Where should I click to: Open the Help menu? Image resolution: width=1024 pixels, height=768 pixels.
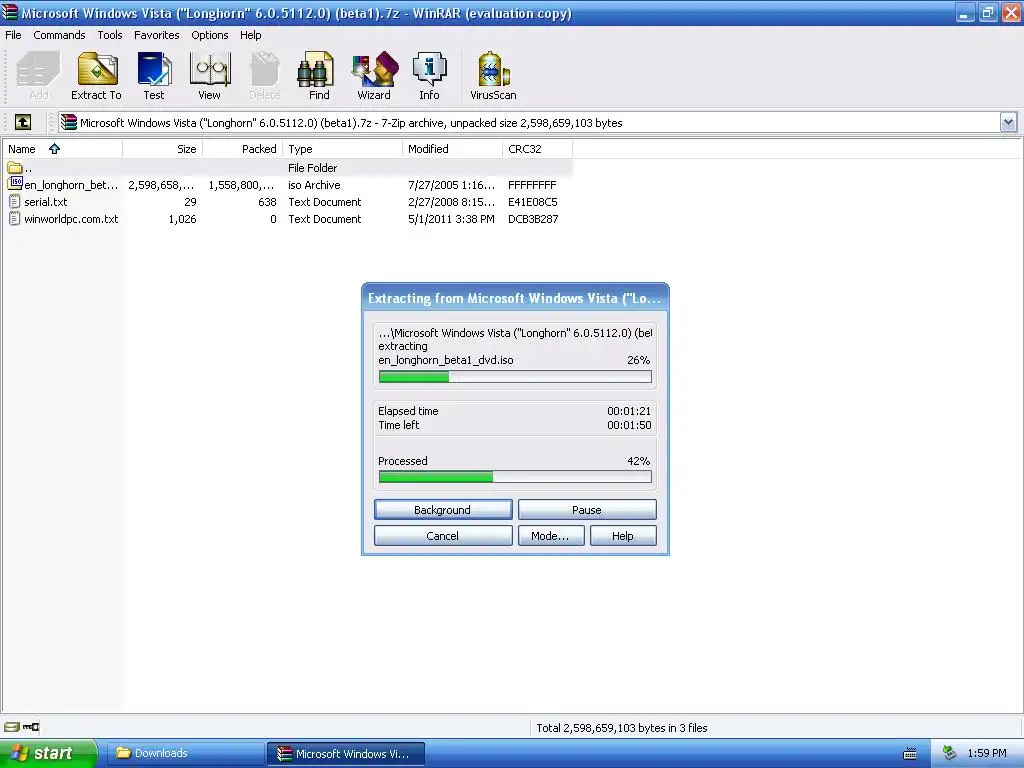251,35
